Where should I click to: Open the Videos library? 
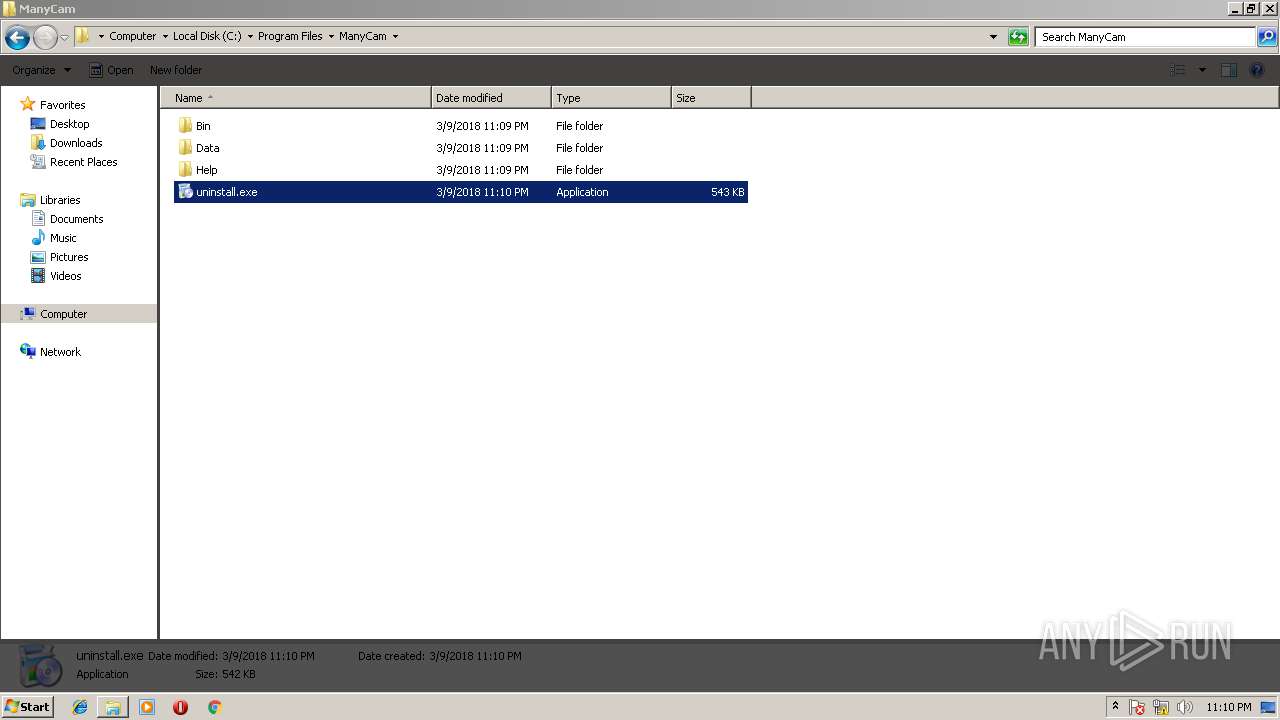(x=65, y=276)
